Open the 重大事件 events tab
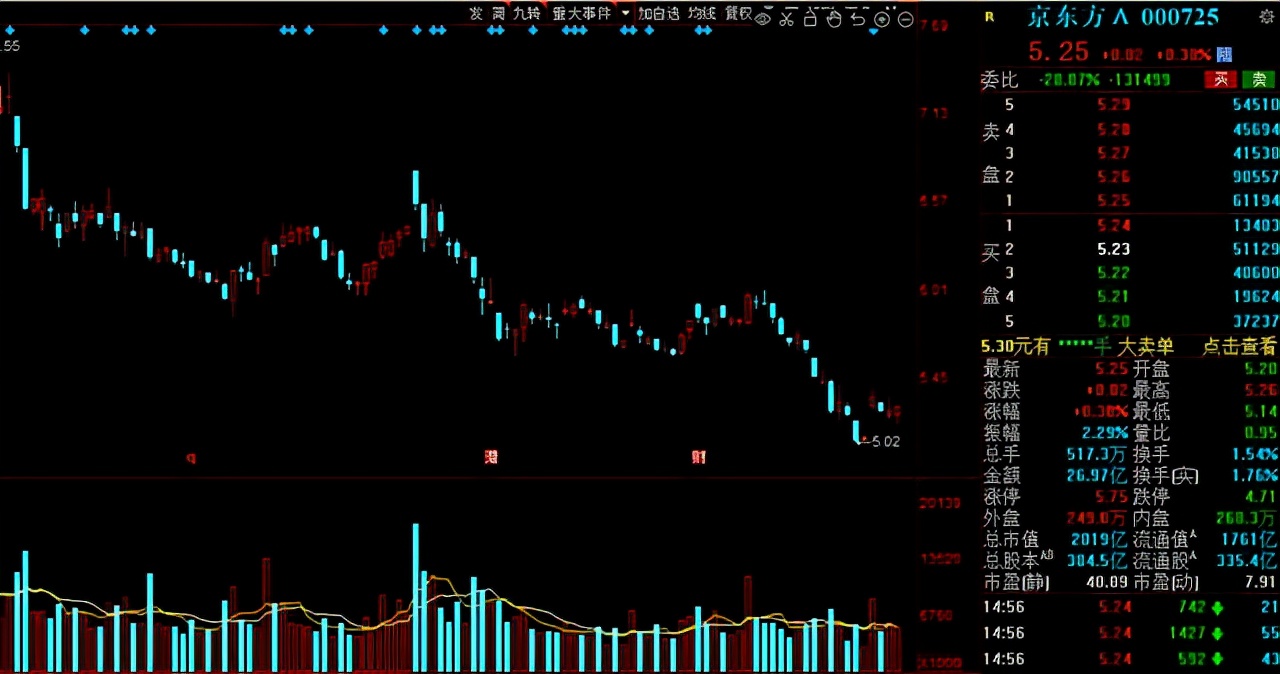Image resolution: width=1280 pixels, height=674 pixels. [x=582, y=14]
